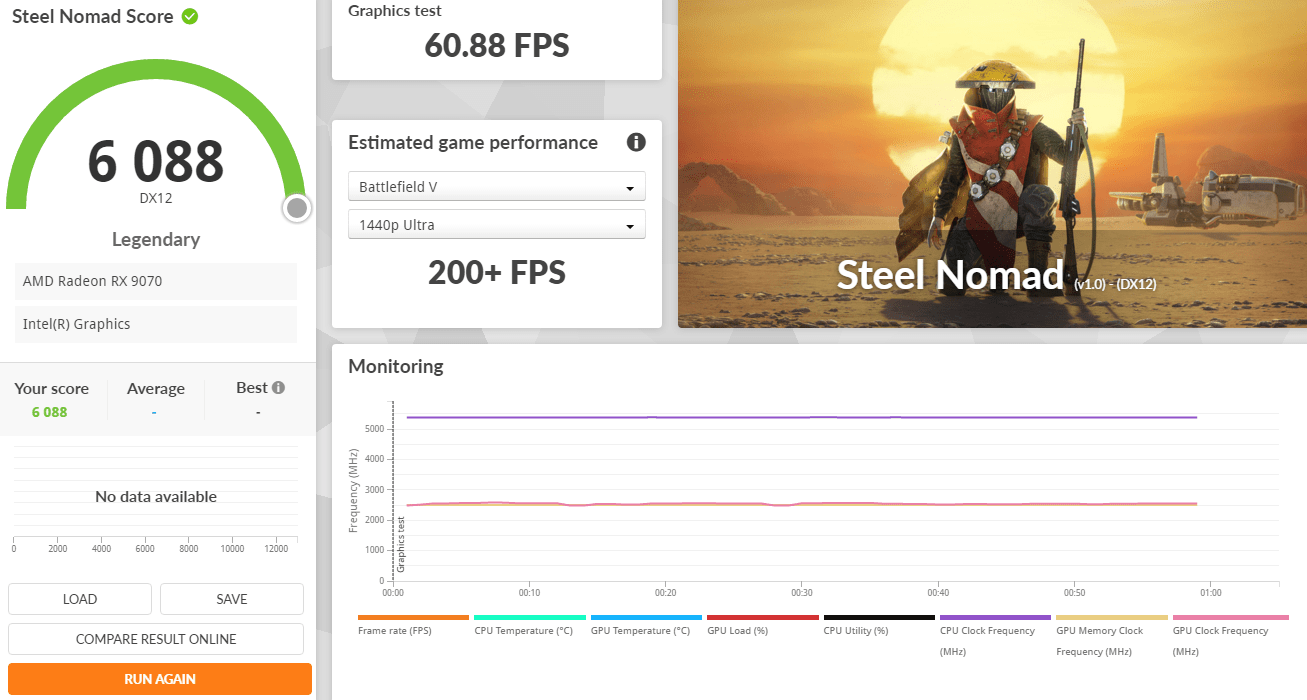Click the 6 088 score number in gauge
Viewport: 1307px width, 700px height.
[x=156, y=161]
